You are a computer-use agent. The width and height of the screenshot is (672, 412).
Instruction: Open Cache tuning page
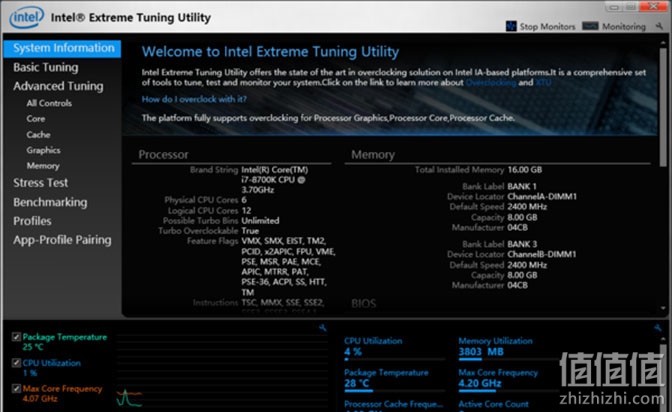38,135
